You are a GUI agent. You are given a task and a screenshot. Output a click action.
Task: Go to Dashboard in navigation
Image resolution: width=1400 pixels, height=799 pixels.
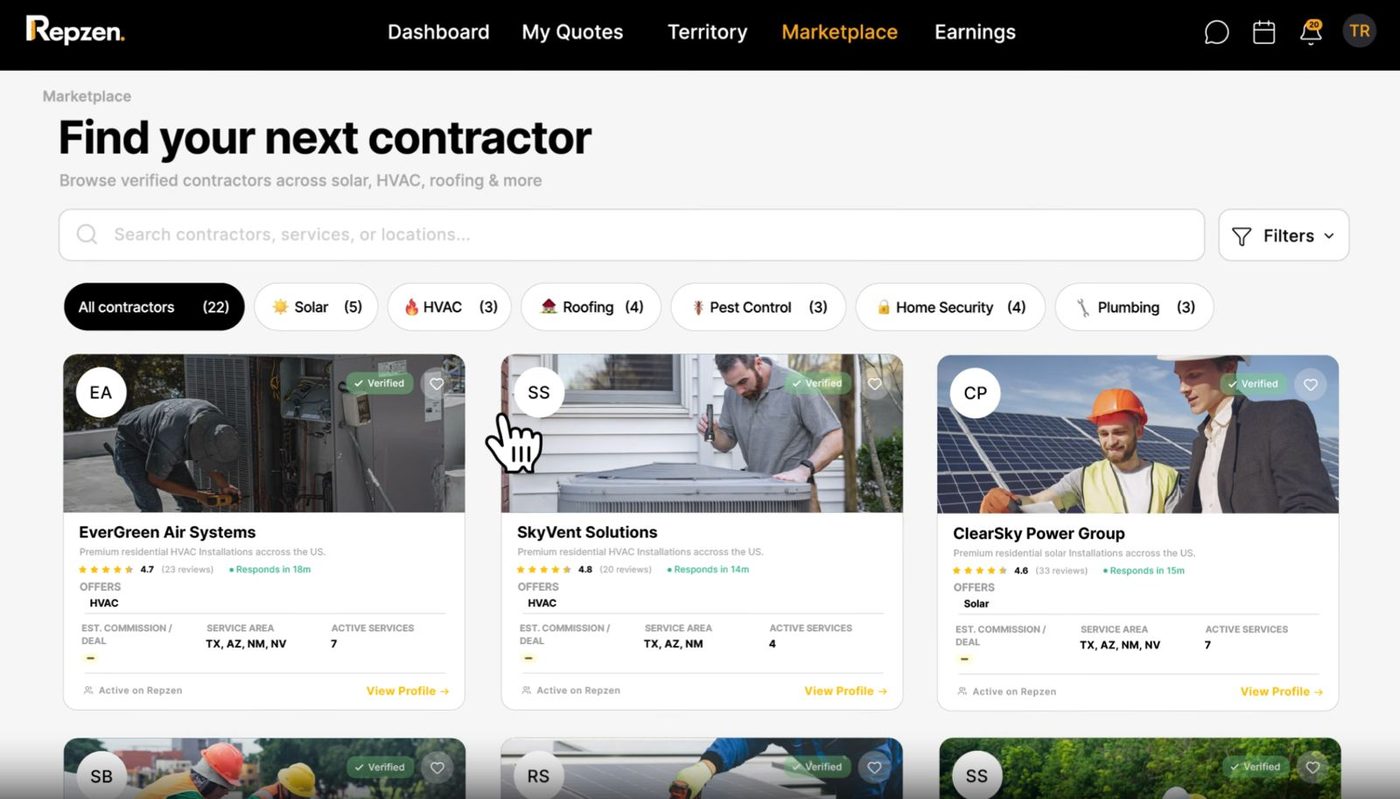point(438,32)
